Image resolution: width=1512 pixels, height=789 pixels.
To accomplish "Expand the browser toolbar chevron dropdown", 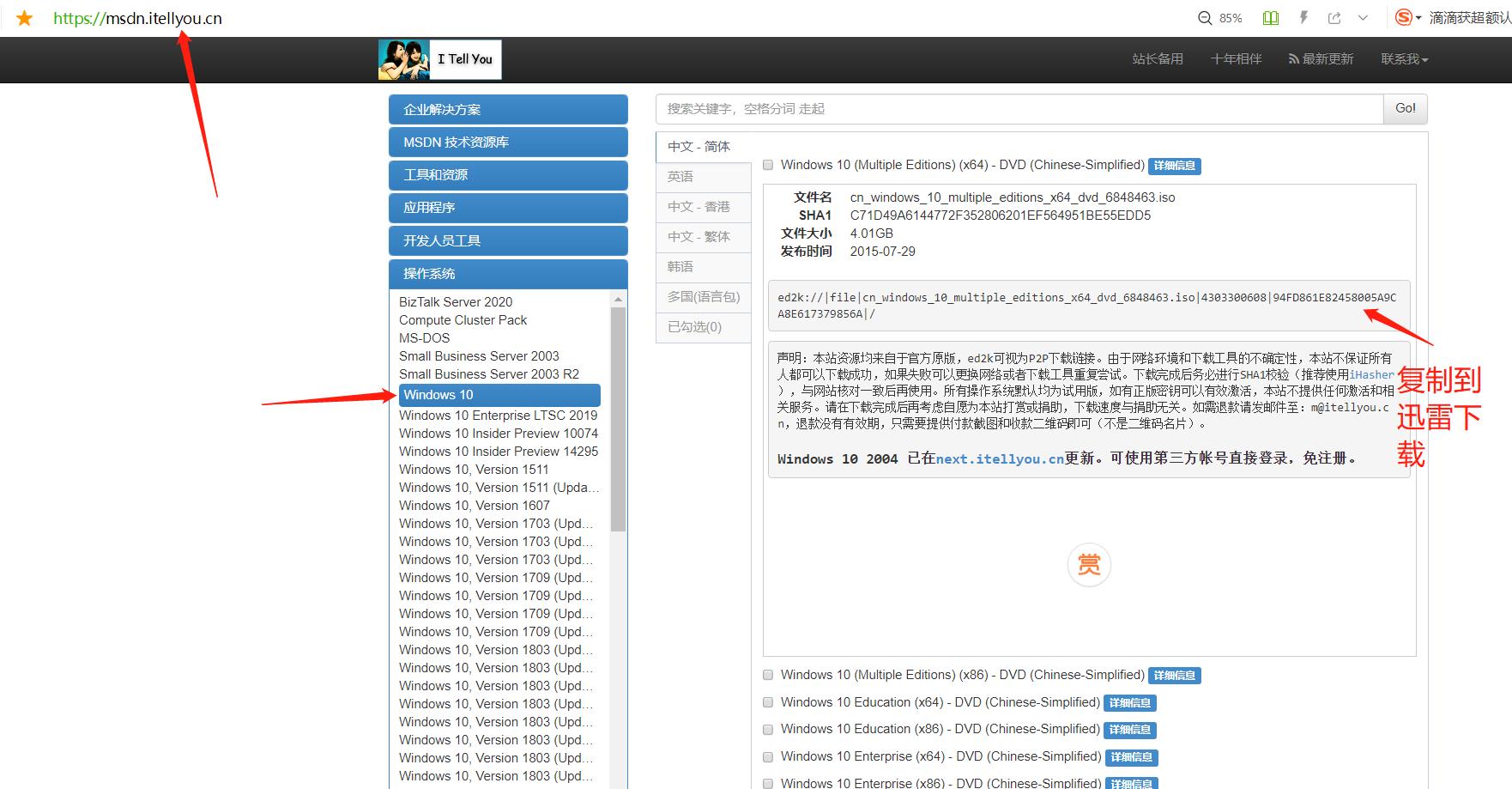I will click(1363, 18).
